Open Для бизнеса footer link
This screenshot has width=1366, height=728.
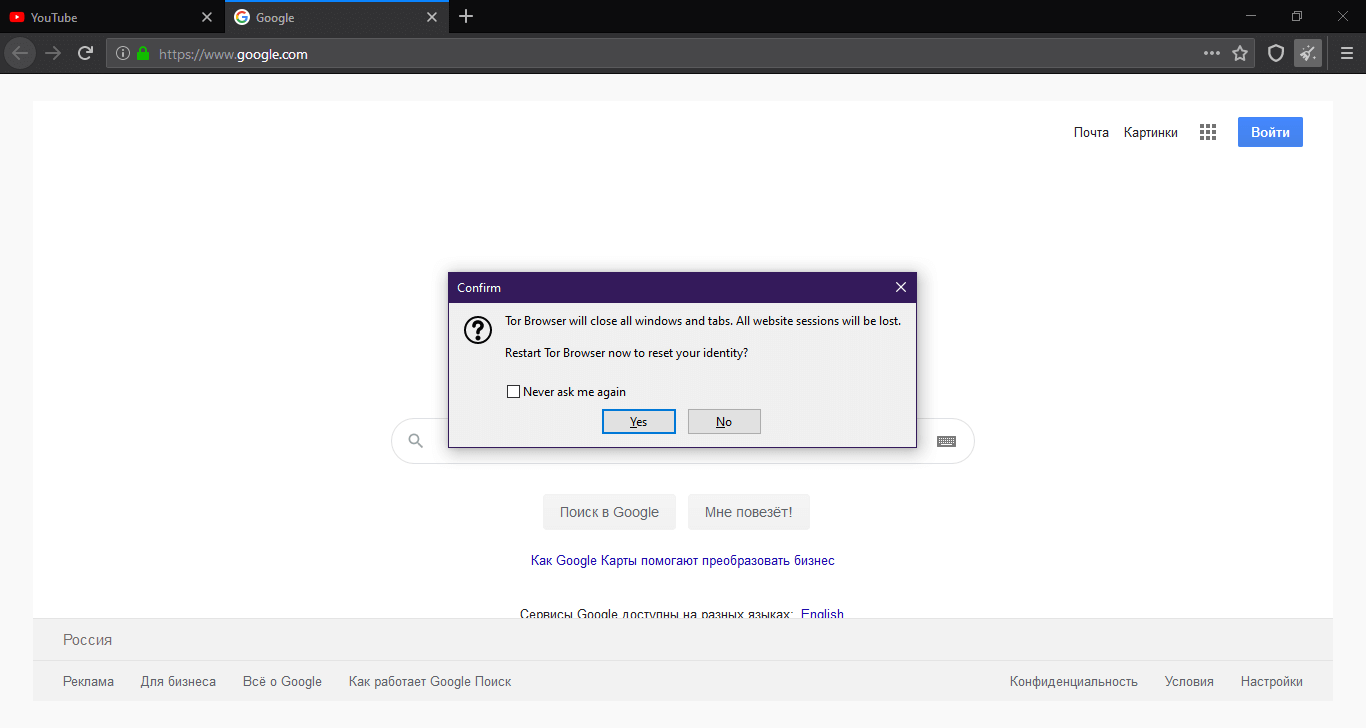pyautogui.click(x=178, y=681)
